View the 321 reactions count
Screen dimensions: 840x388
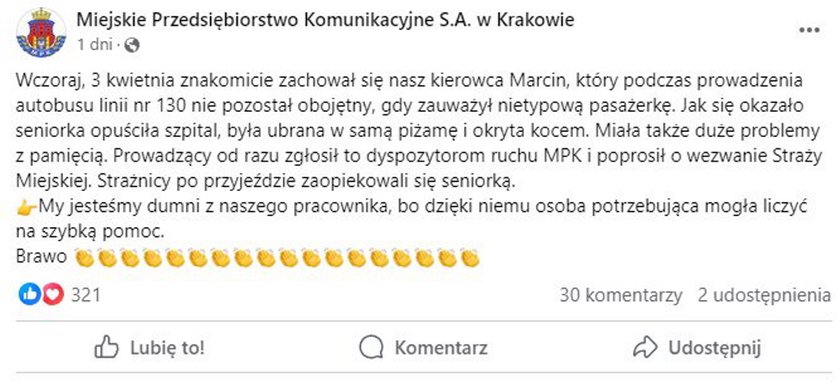86,295
